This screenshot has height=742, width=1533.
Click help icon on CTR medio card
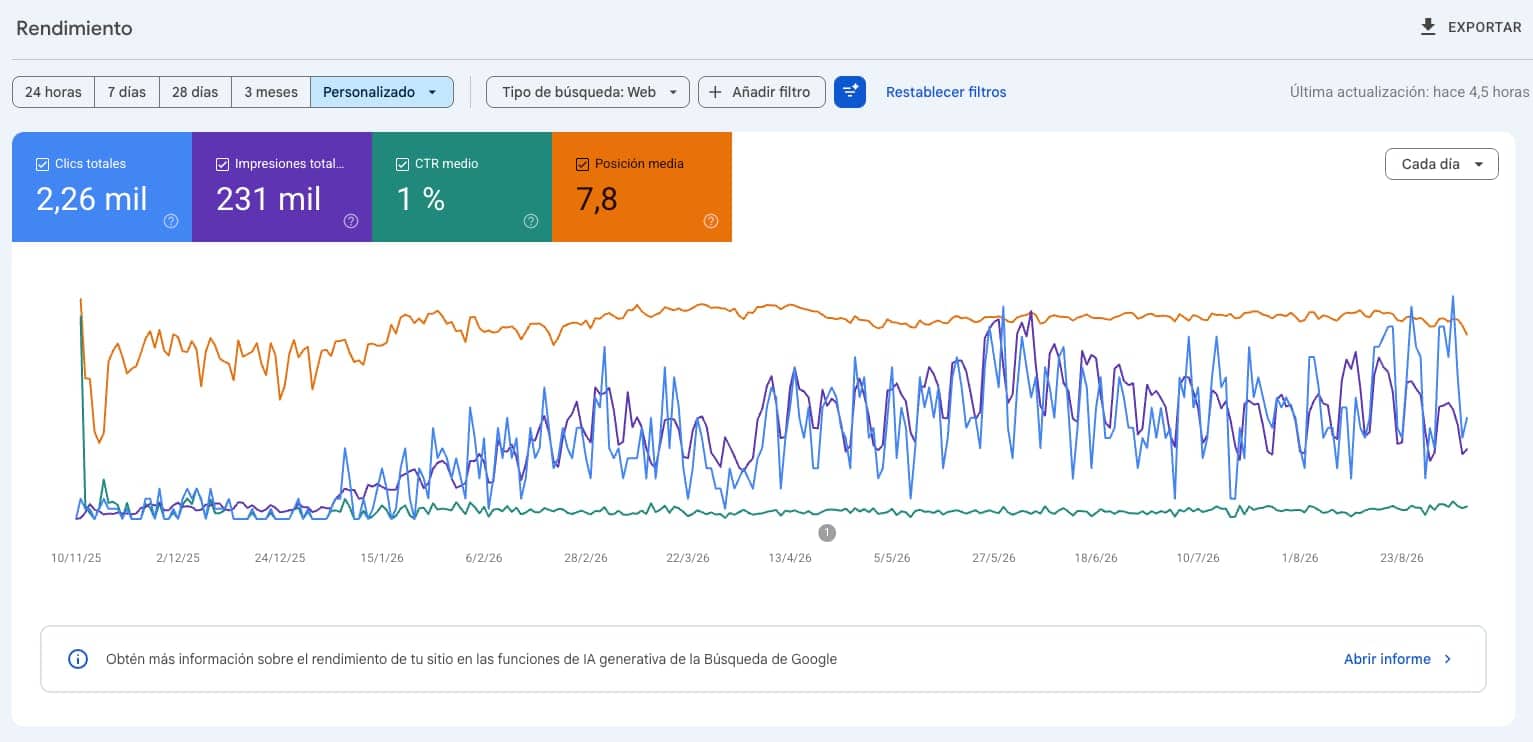pyautogui.click(x=531, y=221)
